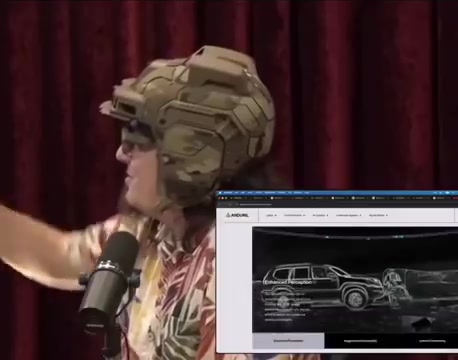Open the last navigation dropdown in the Anduril header
The image size is (458, 360).
click(378, 215)
